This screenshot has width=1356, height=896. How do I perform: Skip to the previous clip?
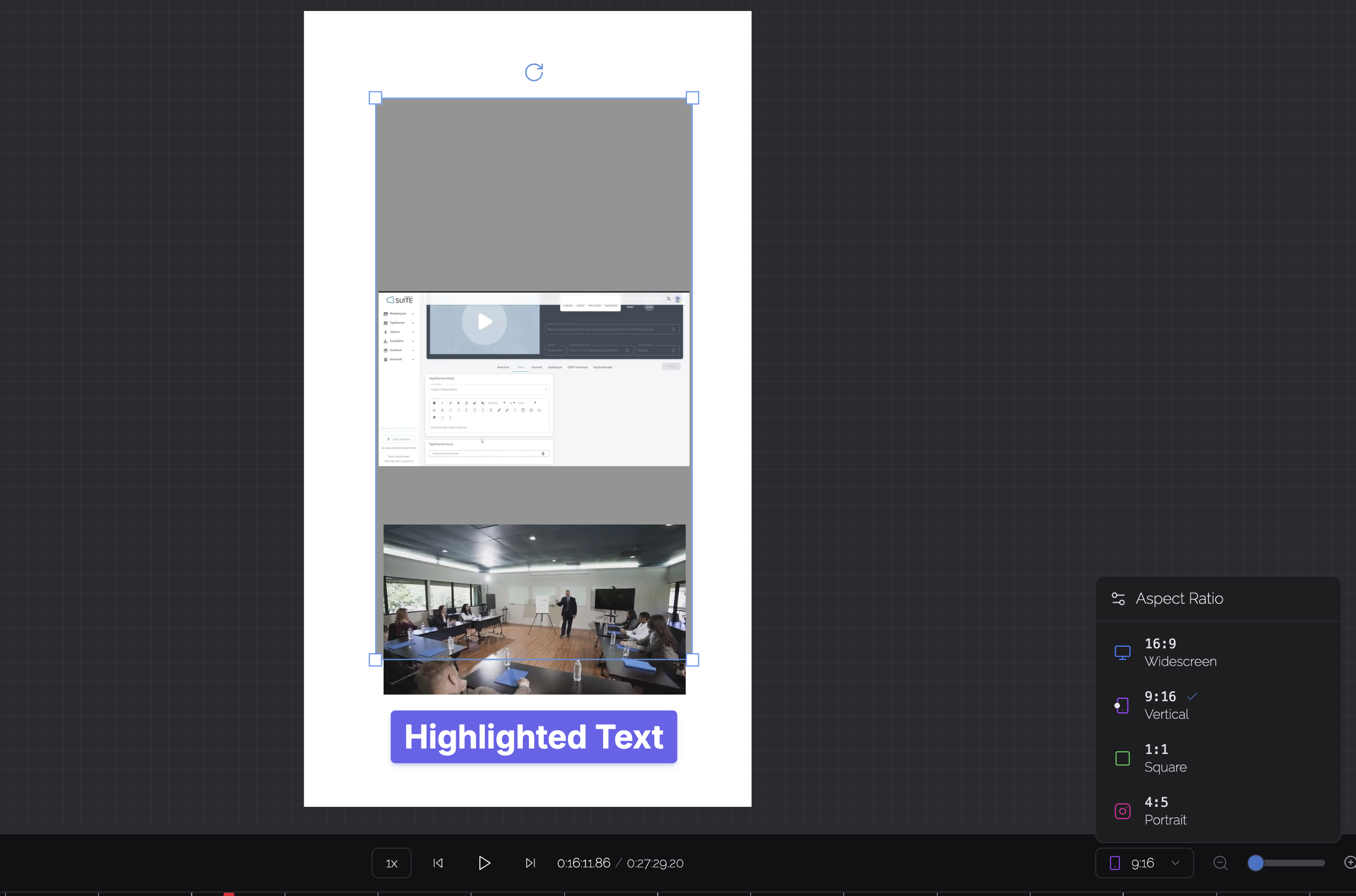[438, 863]
